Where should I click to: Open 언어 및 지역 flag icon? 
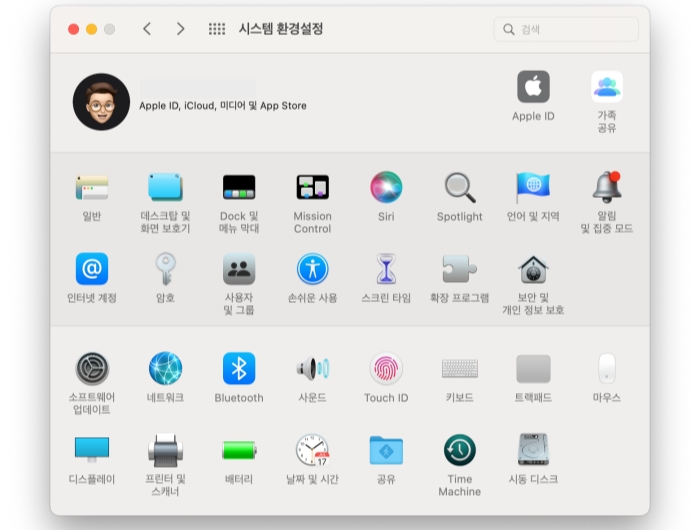533,187
